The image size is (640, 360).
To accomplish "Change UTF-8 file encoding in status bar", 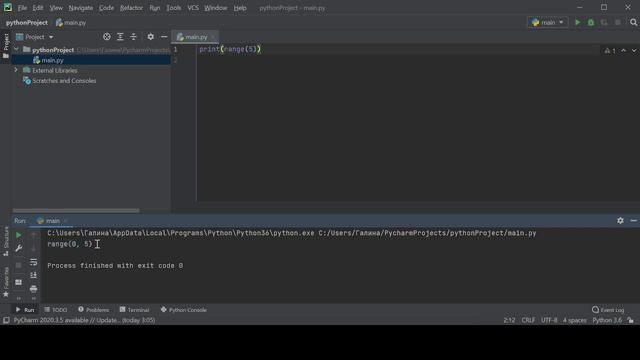I will [549, 320].
